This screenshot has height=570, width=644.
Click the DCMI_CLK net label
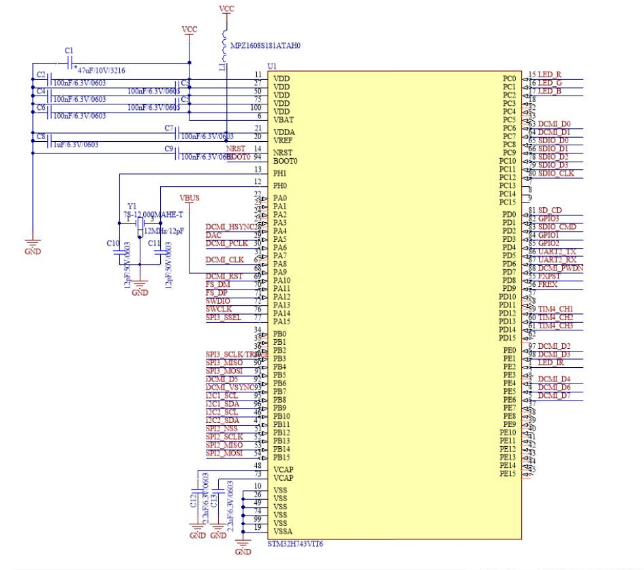(225, 260)
